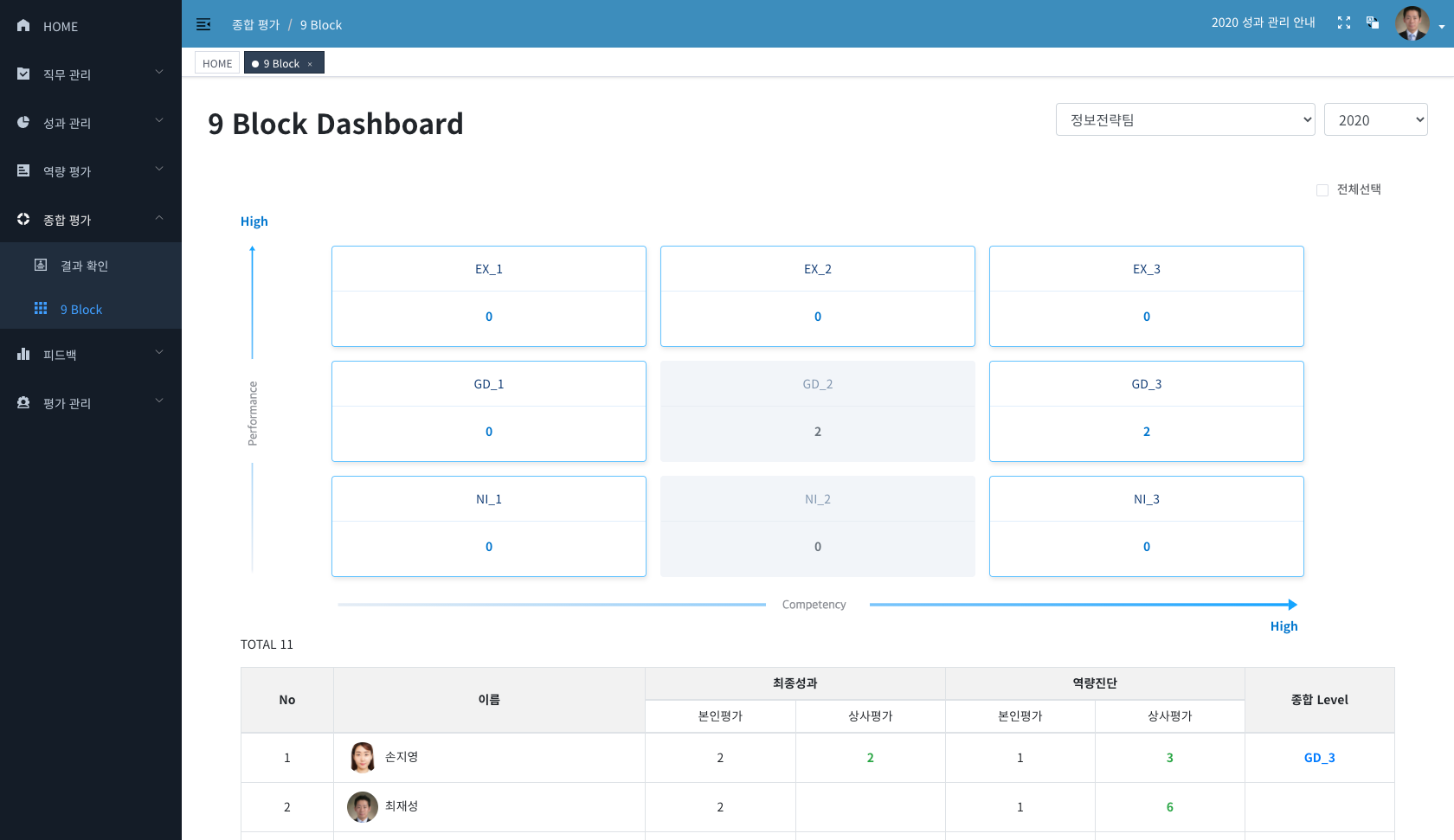Open 결과 확인 via its report icon

coord(40,265)
